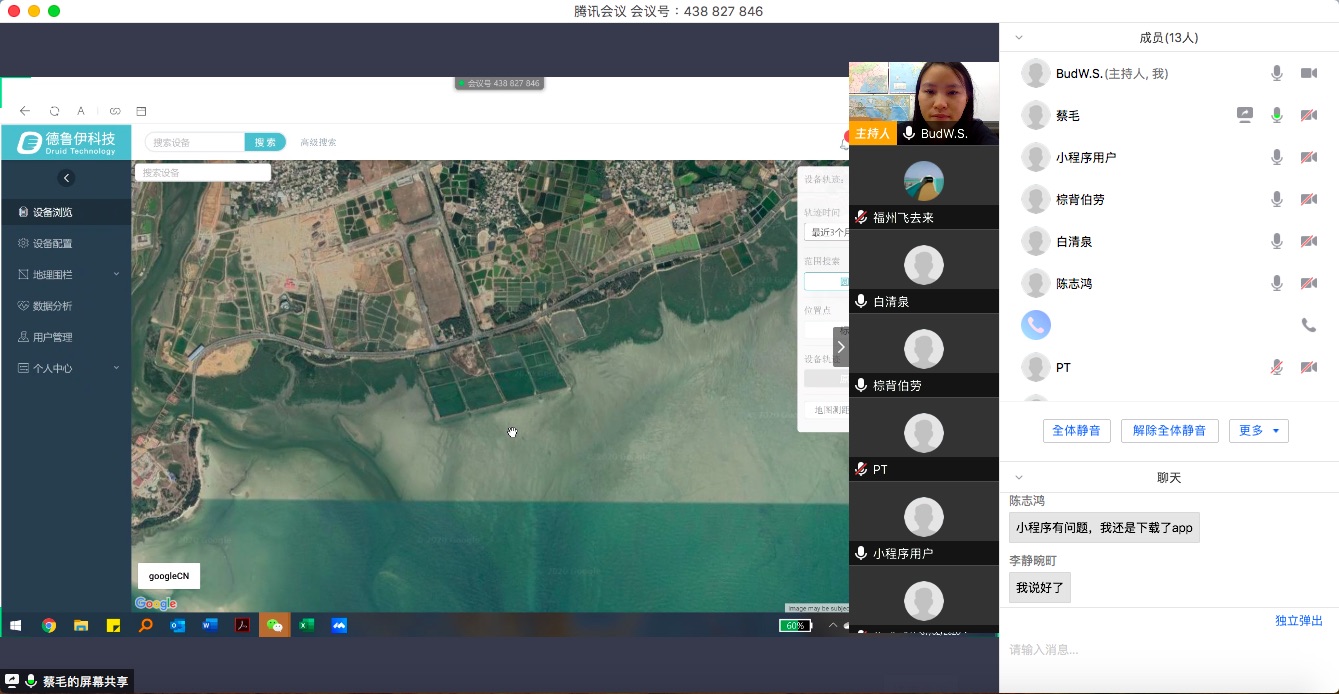Click the 数据分析 heartbeat icon in sidebar
This screenshot has height=694, width=1339.
pos(24,306)
